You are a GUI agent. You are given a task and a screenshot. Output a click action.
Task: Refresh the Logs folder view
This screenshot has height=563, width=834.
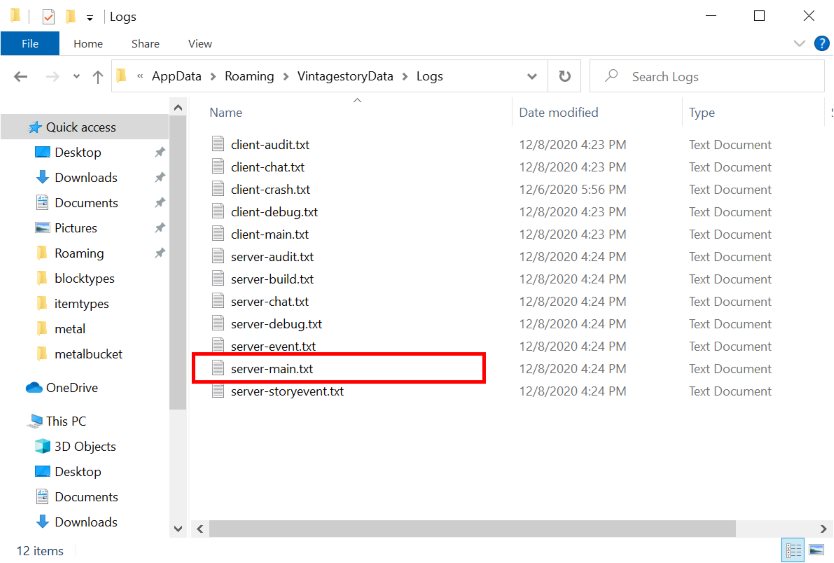tap(565, 77)
